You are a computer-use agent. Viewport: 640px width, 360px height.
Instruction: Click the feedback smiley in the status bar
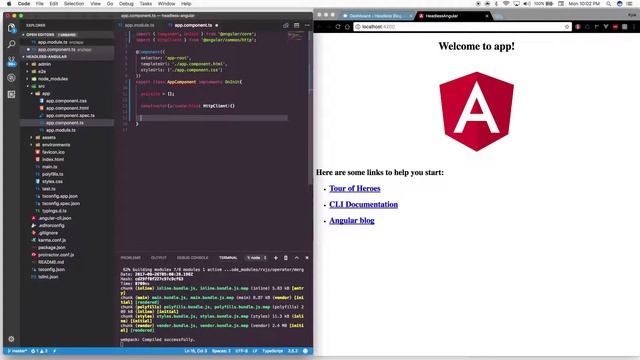click(305, 351)
